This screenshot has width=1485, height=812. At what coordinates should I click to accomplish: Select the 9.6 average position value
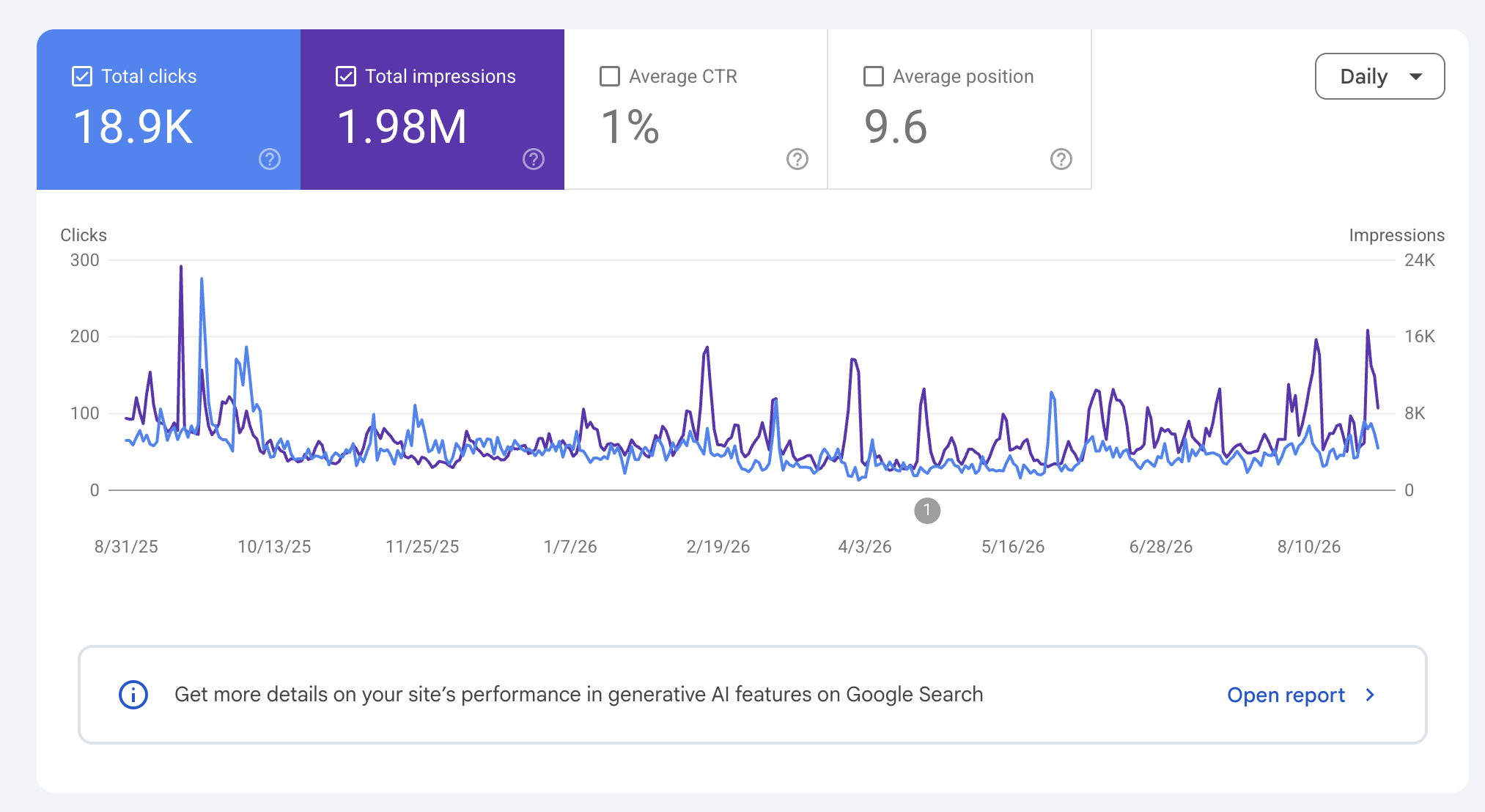(x=896, y=127)
